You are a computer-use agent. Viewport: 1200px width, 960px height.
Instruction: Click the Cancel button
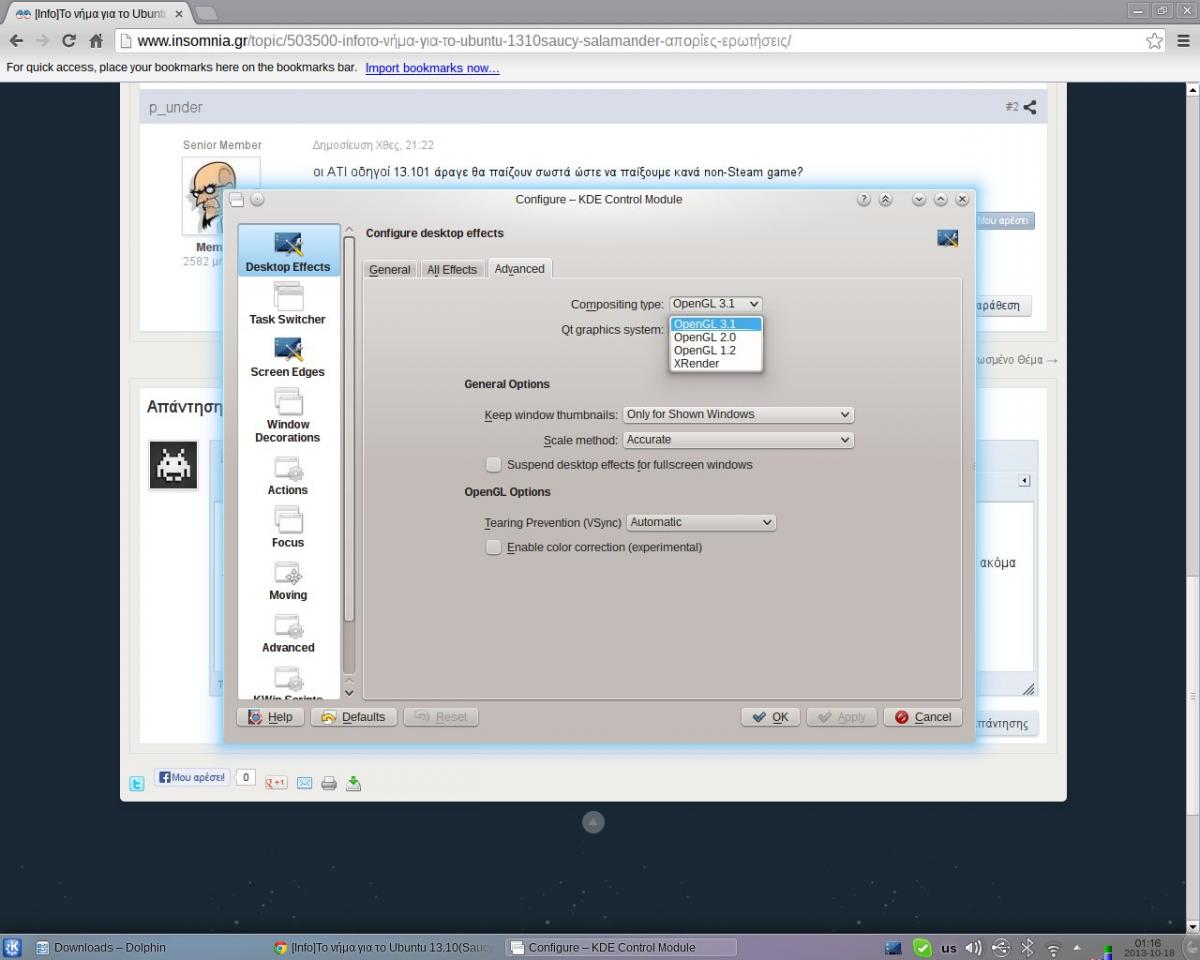pos(923,717)
